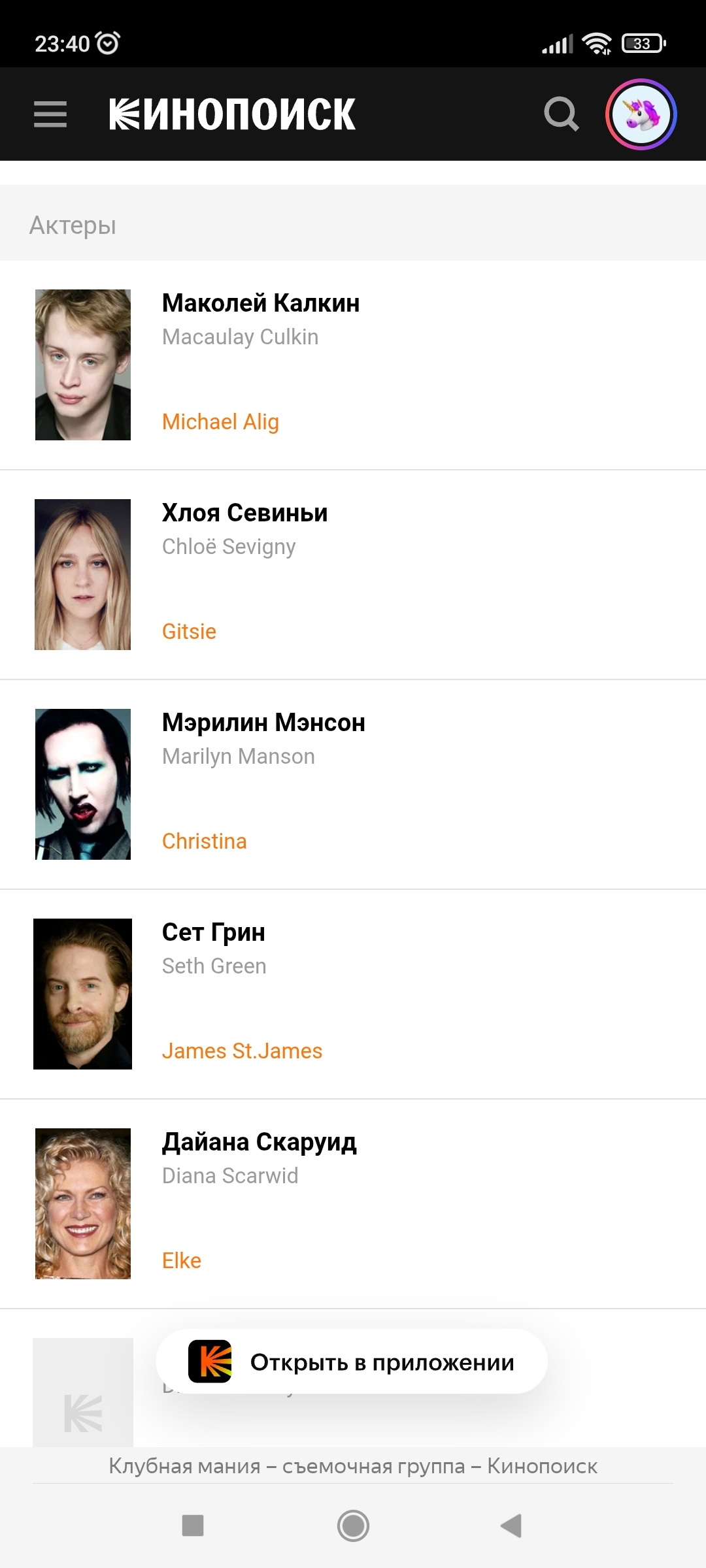Tap the Кинопоиск logo
This screenshot has height=1568, width=706.
[232, 114]
